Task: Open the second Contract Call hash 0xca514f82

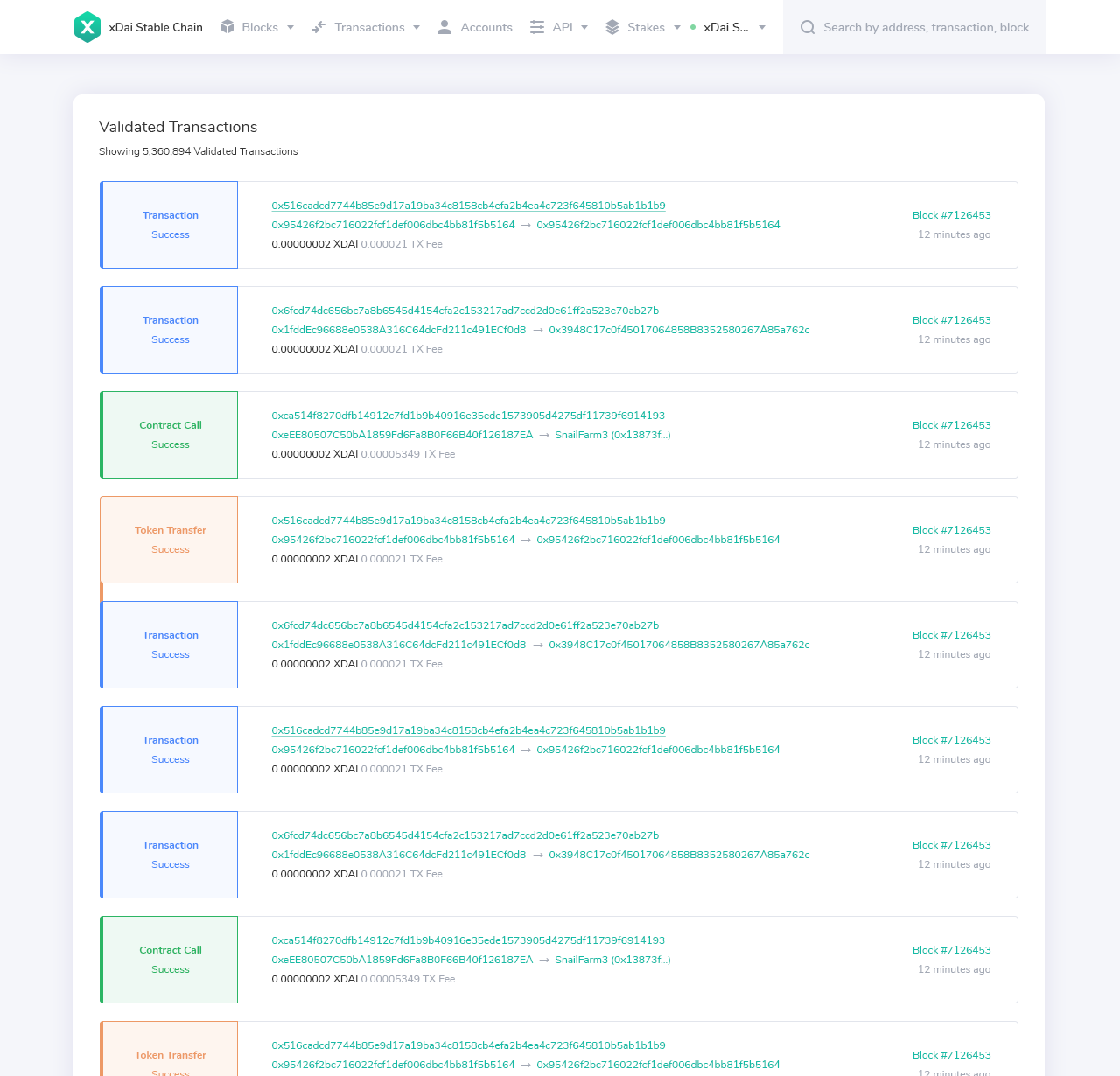Action: pos(468,940)
